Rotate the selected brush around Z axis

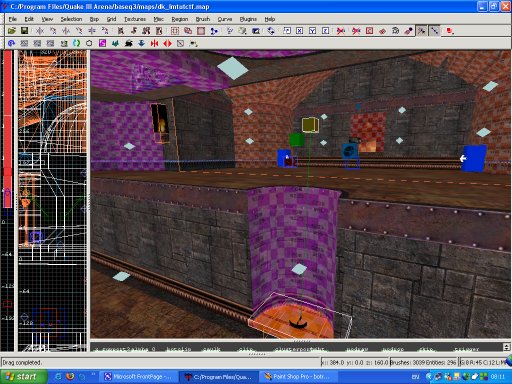pyautogui.click(x=105, y=31)
